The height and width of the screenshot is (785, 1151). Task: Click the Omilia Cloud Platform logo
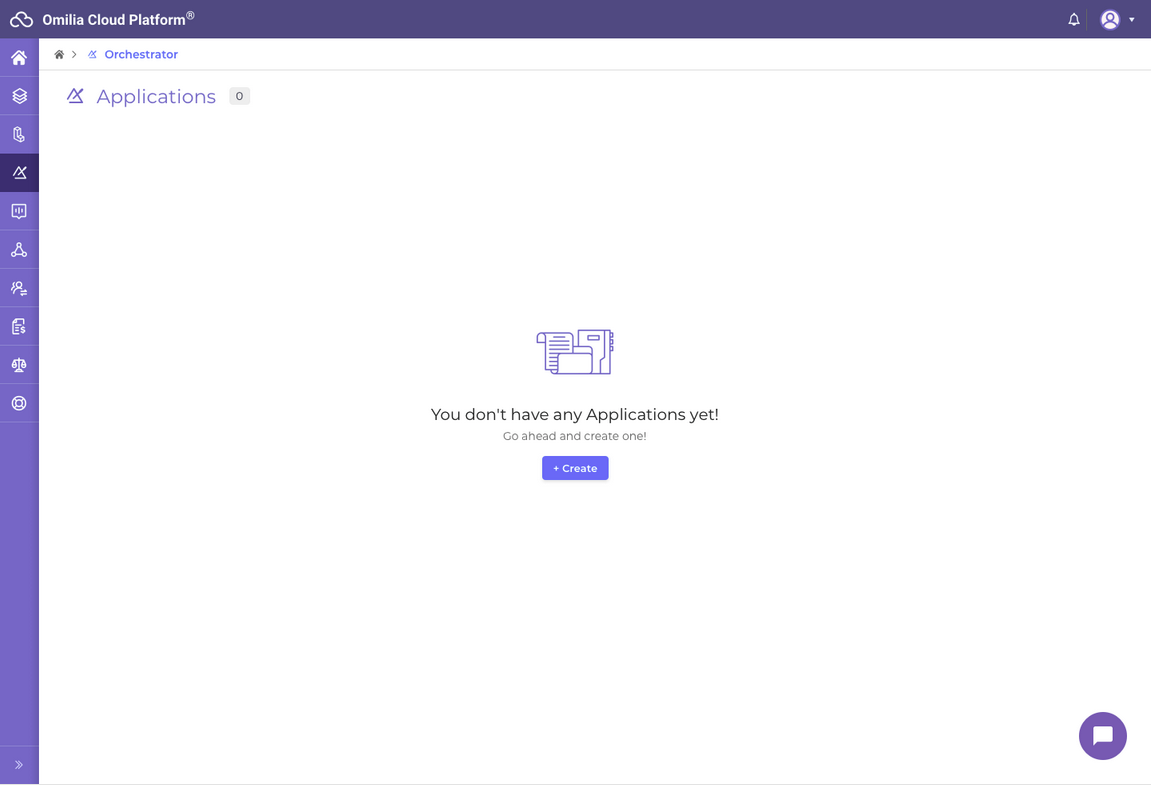pos(21,20)
